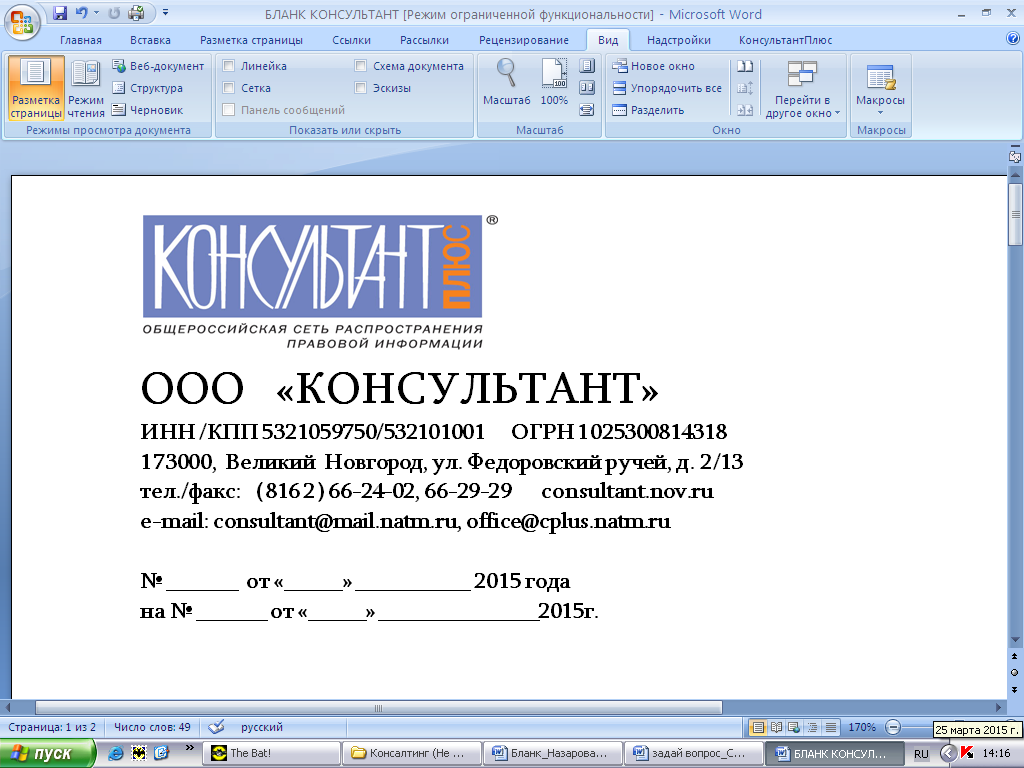Open the Вставка ribbon tab
This screenshot has height=768, width=1024.
pos(150,40)
